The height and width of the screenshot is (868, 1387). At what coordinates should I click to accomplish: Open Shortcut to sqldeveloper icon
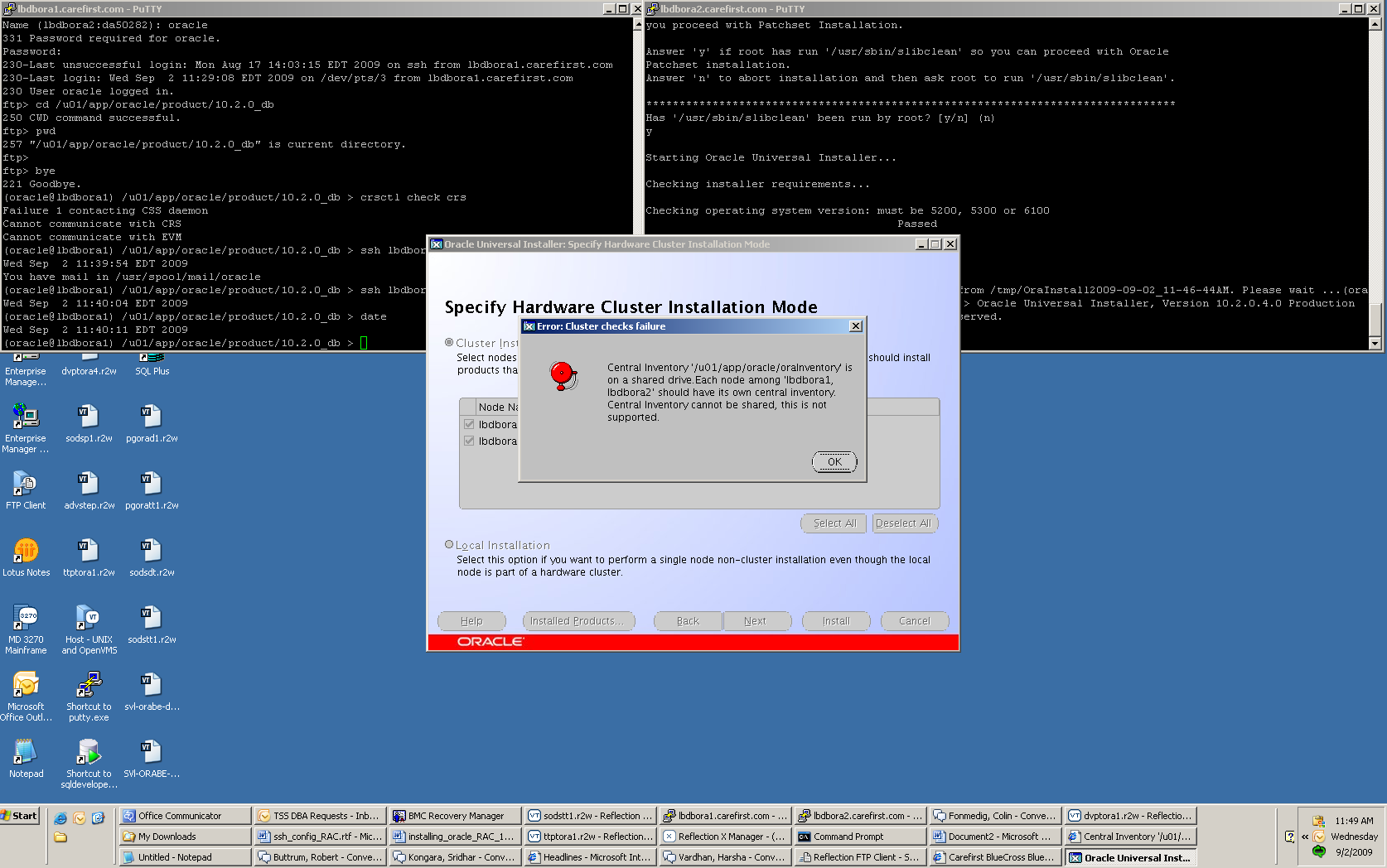click(89, 764)
